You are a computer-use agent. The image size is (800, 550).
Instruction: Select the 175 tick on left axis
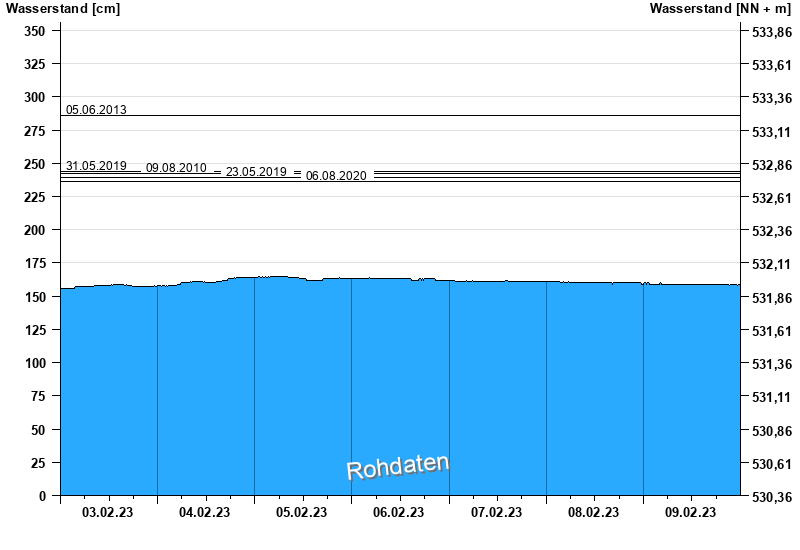(35, 263)
